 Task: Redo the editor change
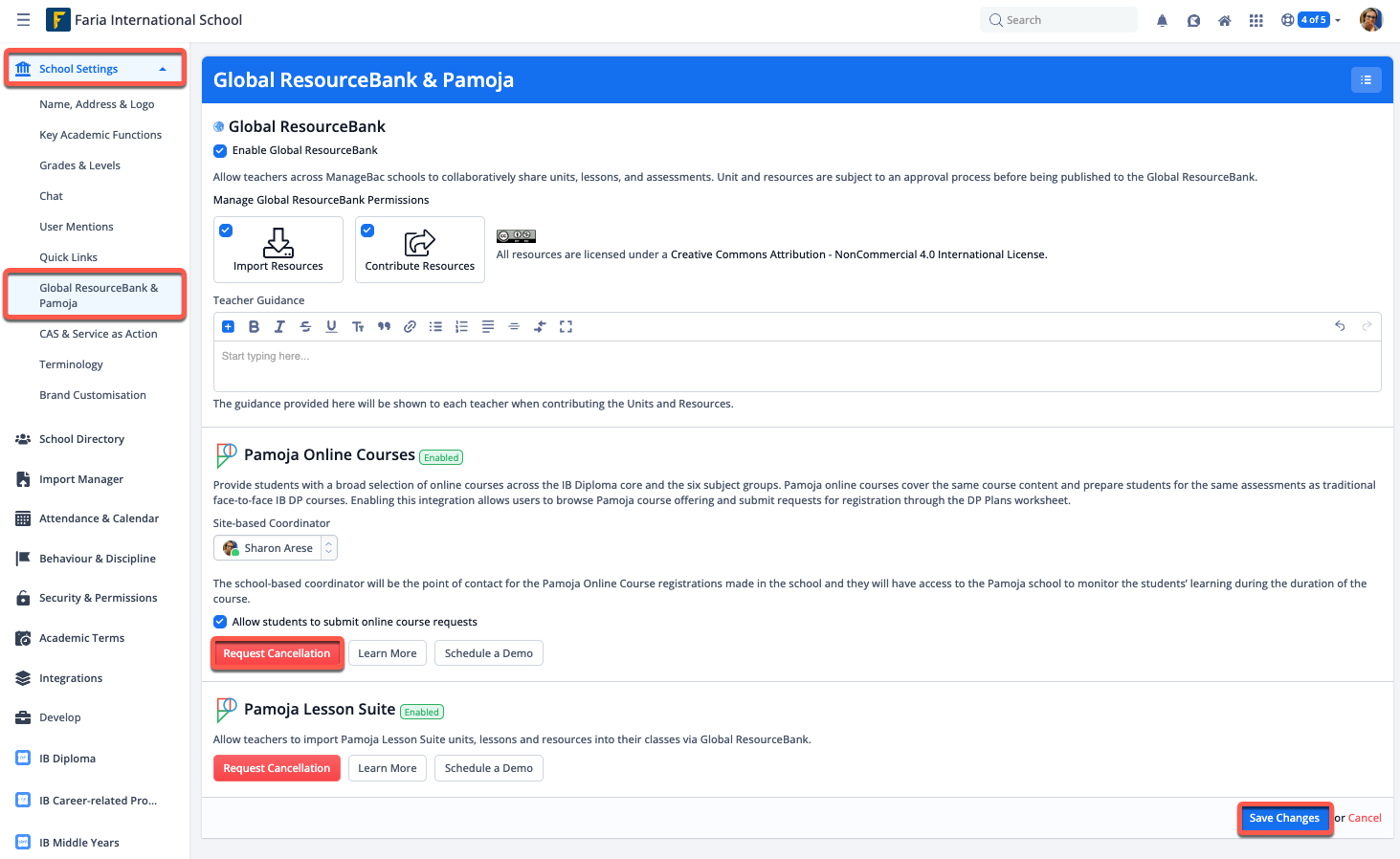[1367, 326]
